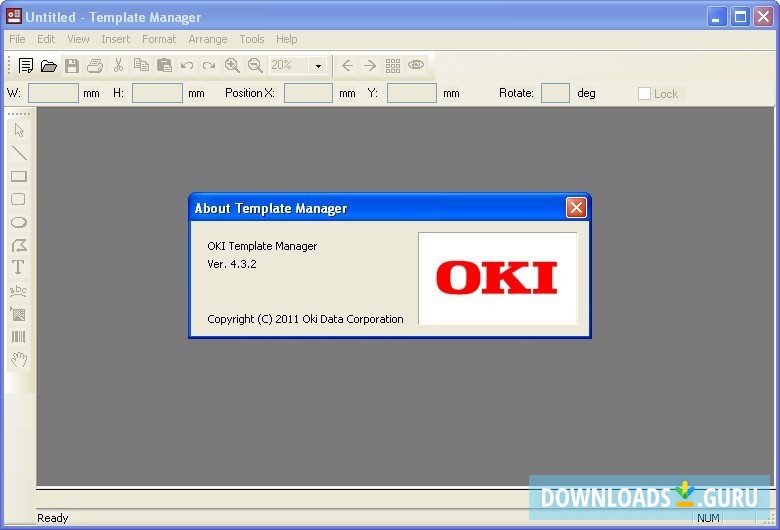The width and height of the screenshot is (780, 530).
Task: Click the Copyright 2011 Oki Data text
Action: pos(305,319)
